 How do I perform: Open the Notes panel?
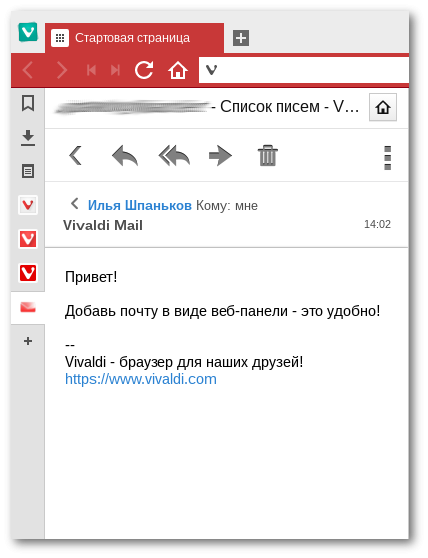[x=28, y=171]
